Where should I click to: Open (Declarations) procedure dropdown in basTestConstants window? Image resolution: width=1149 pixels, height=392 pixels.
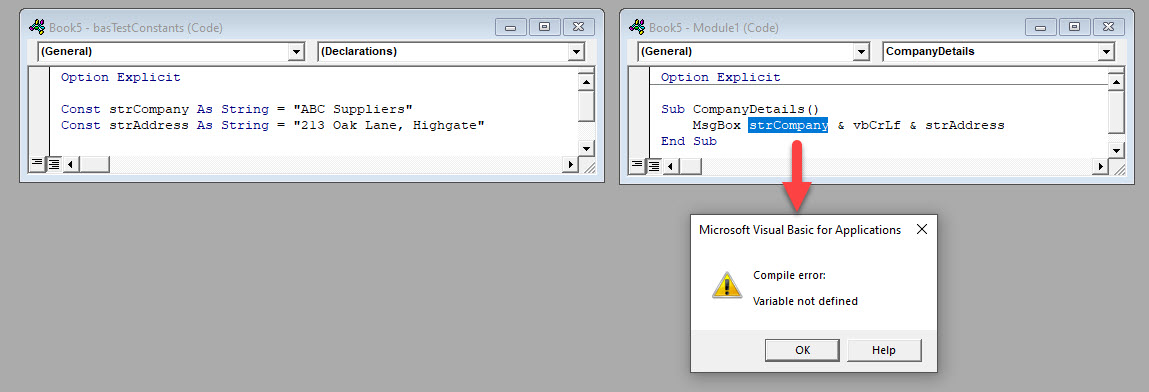[576, 52]
